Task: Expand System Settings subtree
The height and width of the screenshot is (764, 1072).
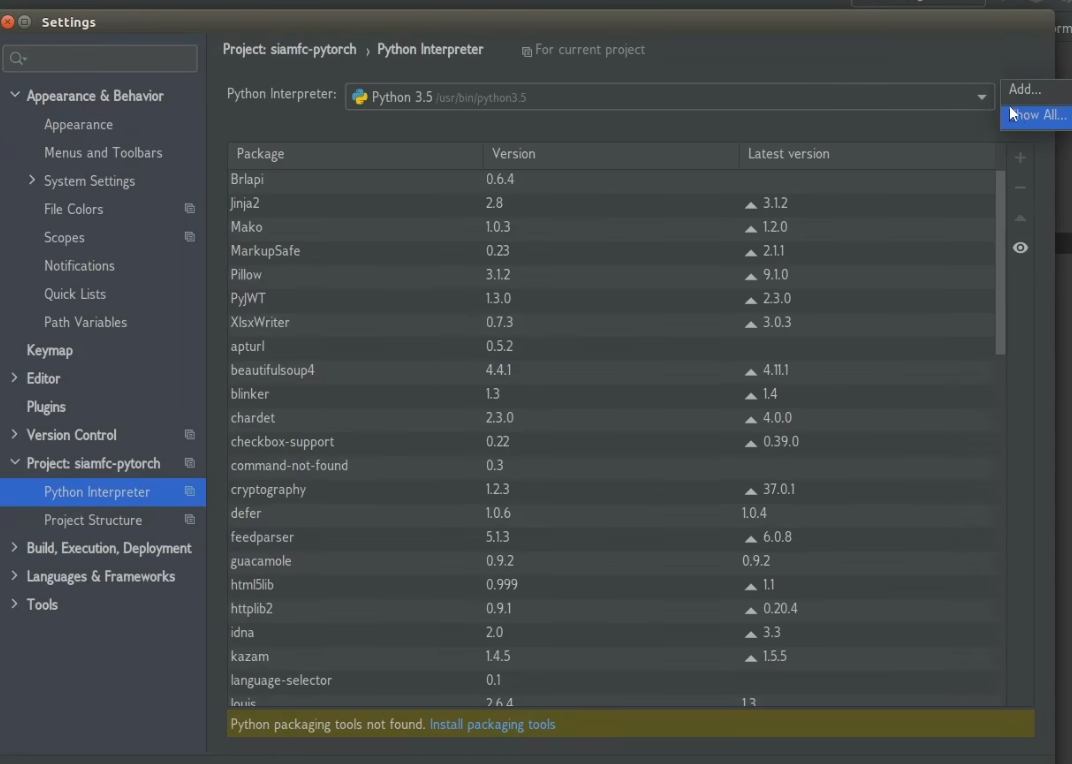Action: point(31,180)
